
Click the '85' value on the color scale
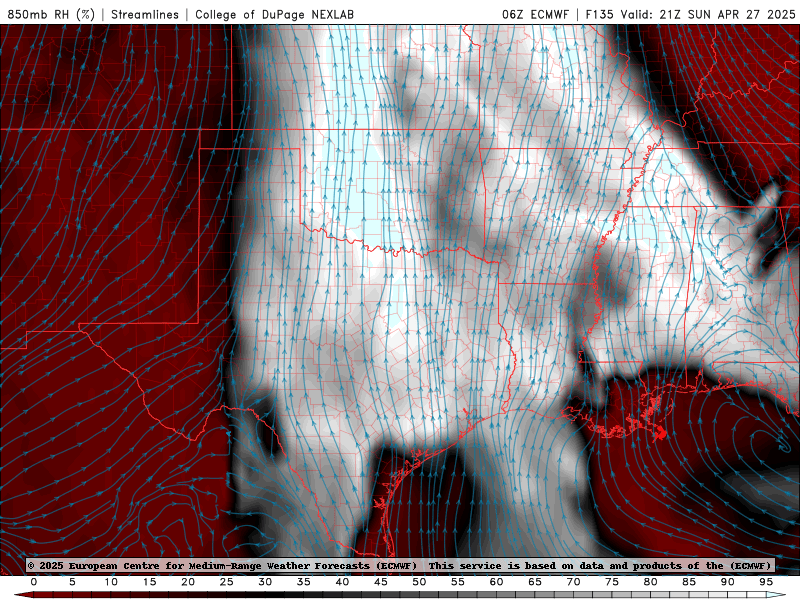pyautogui.click(x=689, y=582)
